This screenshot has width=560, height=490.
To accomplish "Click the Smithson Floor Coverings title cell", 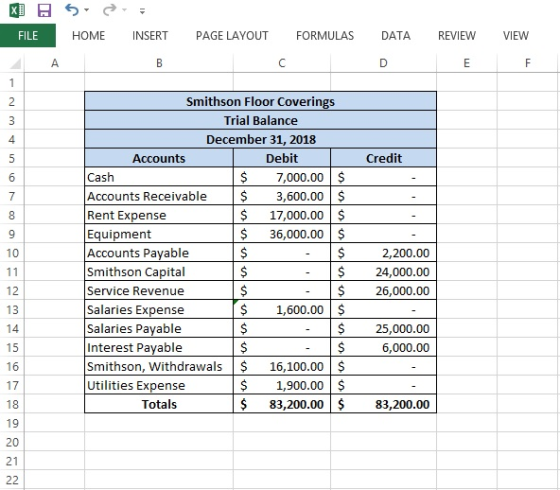I will (x=260, y=101).
